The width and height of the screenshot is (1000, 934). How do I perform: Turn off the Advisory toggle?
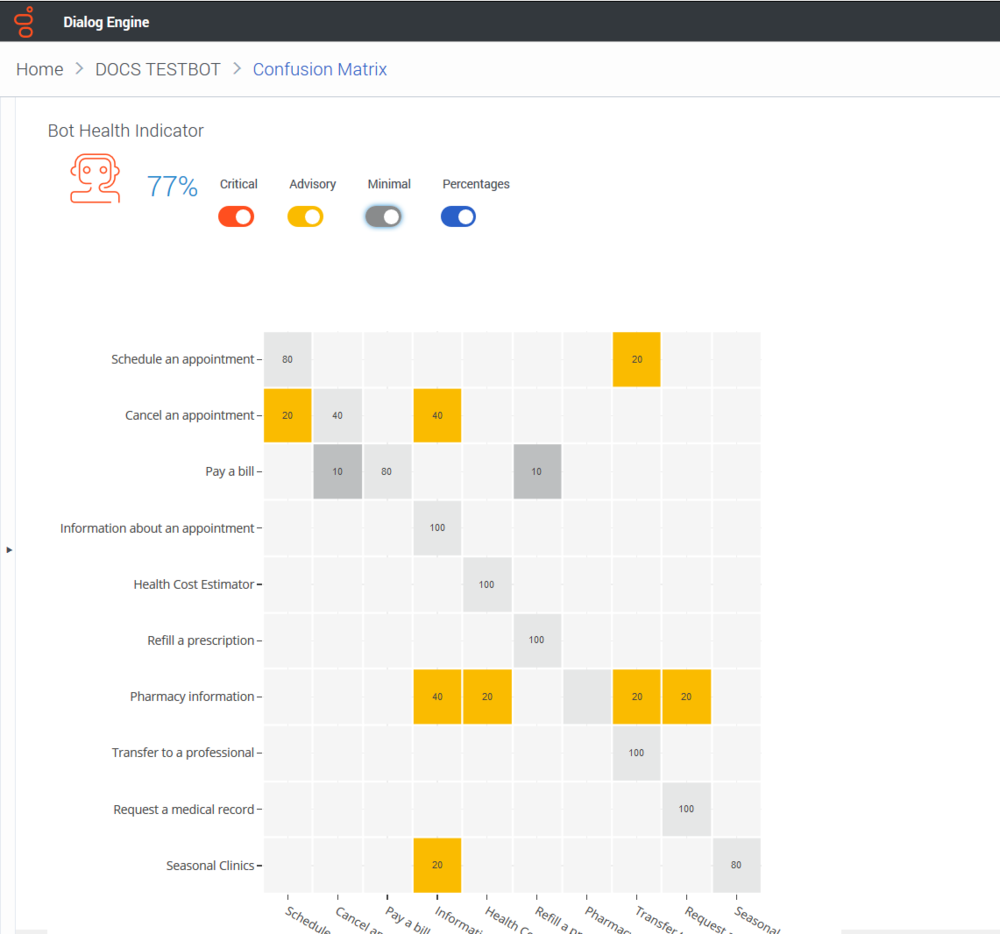pyautogui.click(x=305, y=217)
